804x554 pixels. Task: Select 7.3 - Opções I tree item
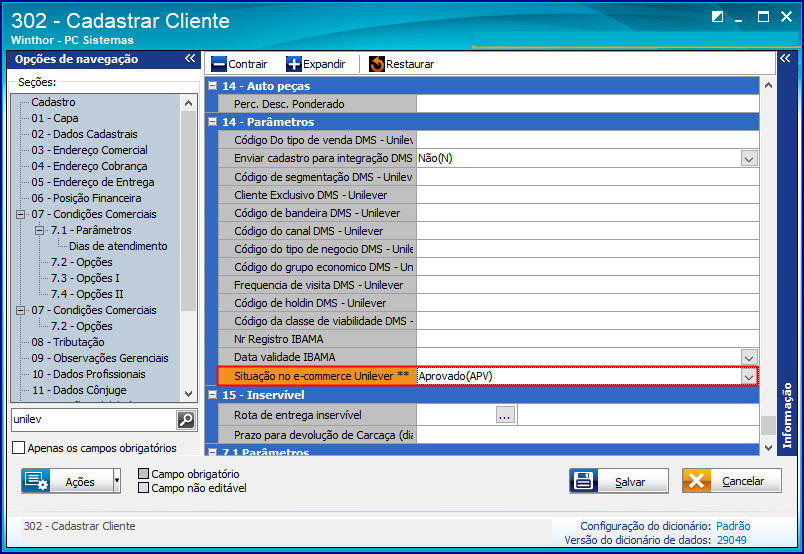85,278
